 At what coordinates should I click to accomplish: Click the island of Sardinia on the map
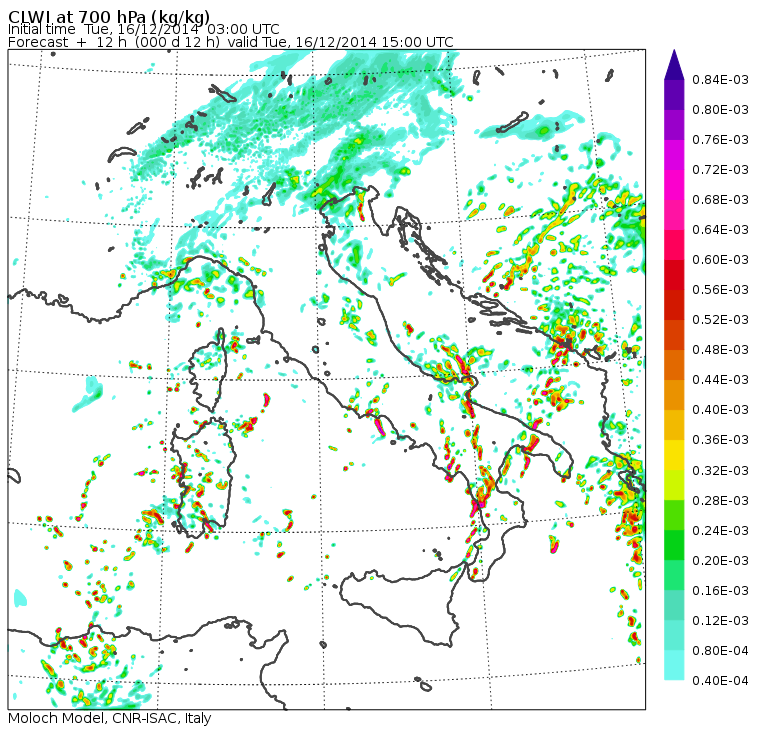[204, 477]
